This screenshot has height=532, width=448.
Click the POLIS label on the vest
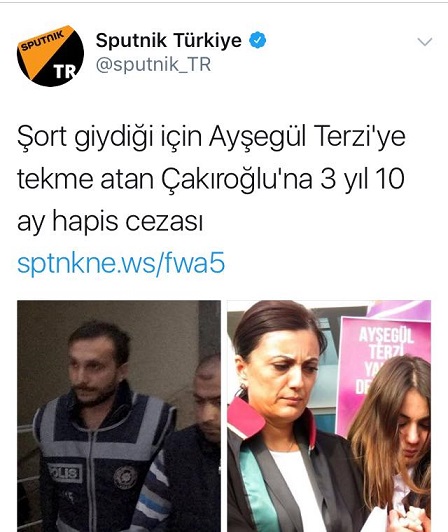pyautogui.click(x=65, y=473)
